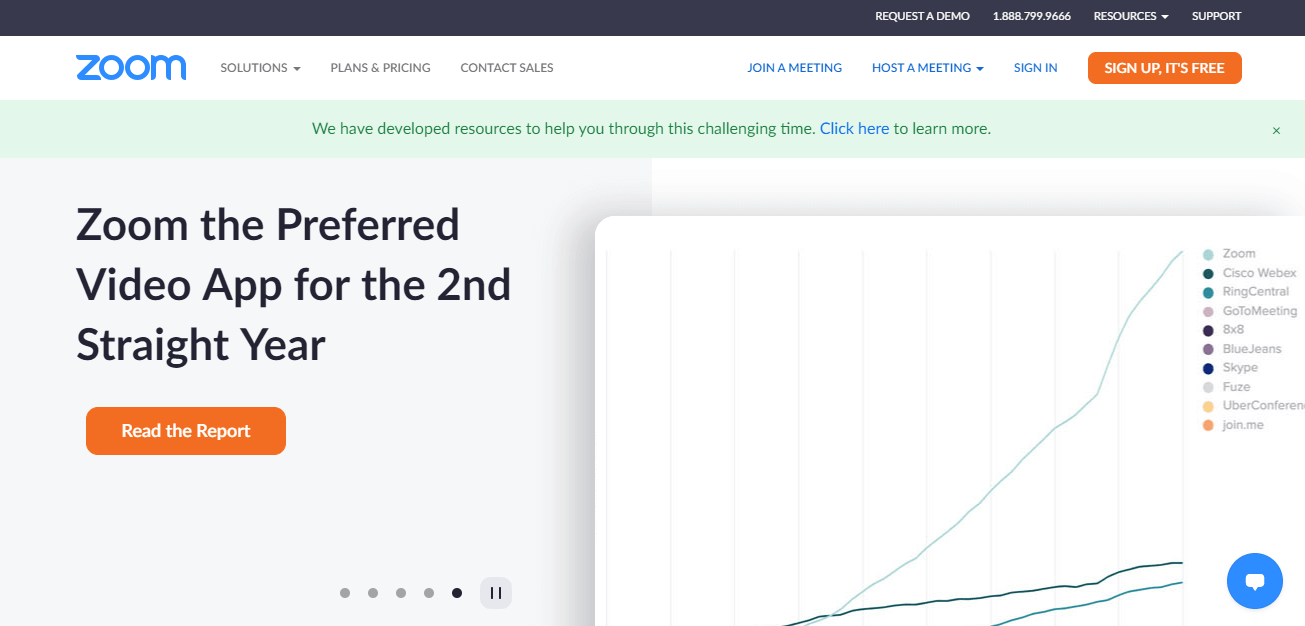Click the Skype legend entry

(x=1231, y=368)
